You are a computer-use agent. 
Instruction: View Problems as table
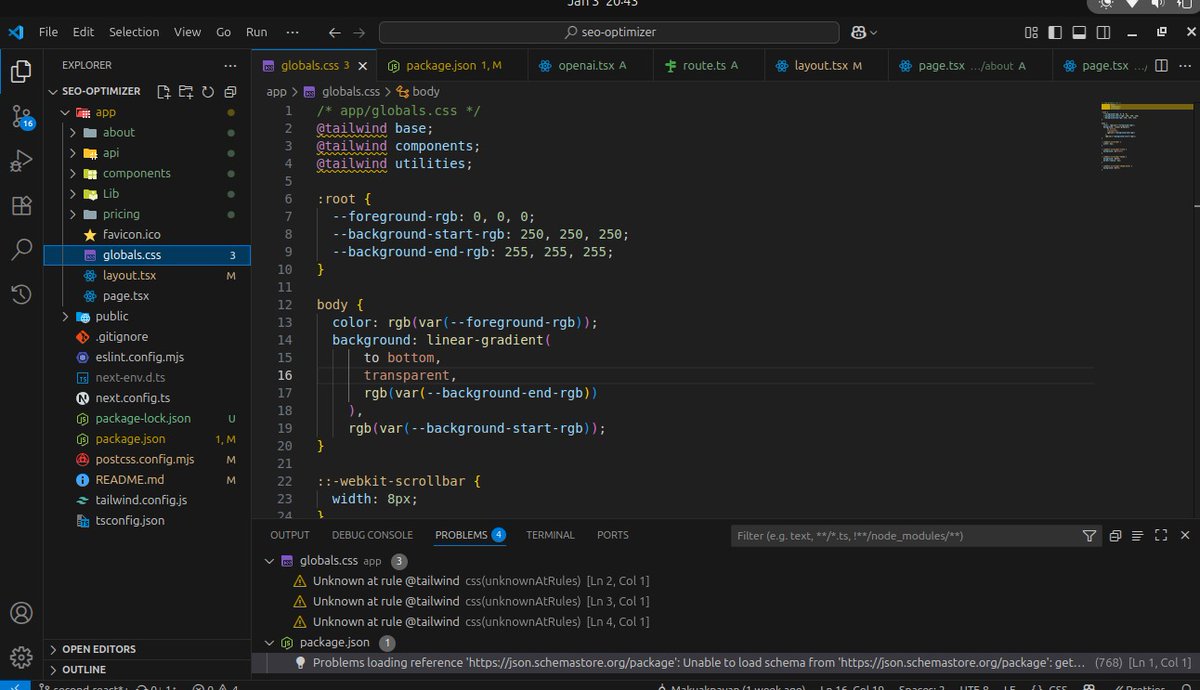(1138, 536)
